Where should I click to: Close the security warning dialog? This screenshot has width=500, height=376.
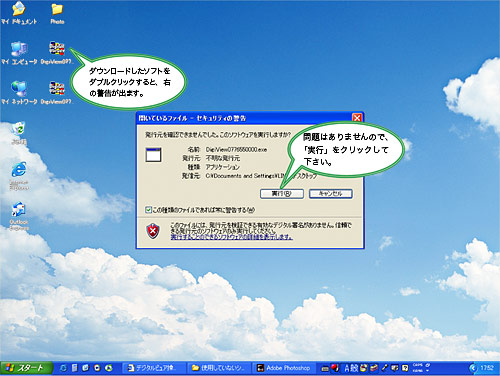point(357,118)
